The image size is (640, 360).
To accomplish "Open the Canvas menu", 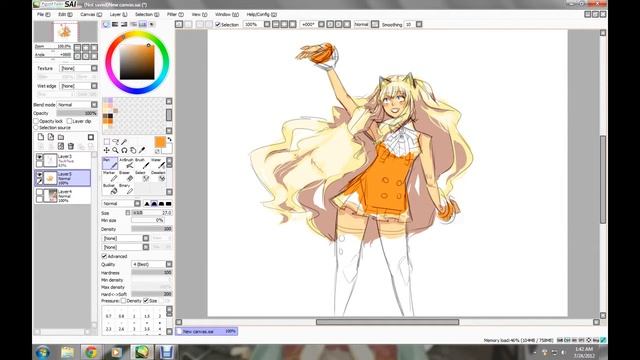I will (x=91, y=14).
